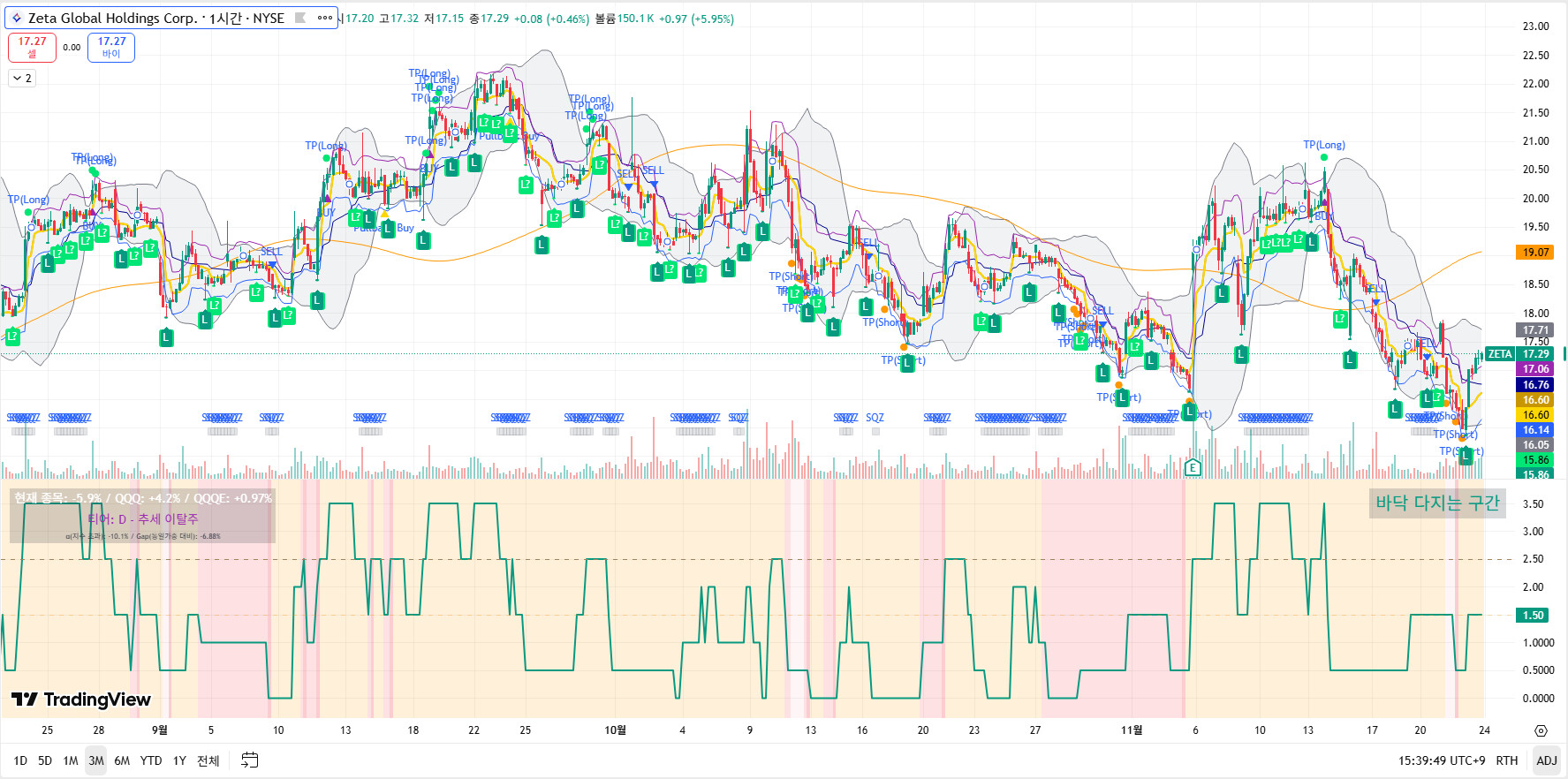Open the RTH session menu
The width and height of the screenshot is (1568, 779).
(x=1506, y=760)
